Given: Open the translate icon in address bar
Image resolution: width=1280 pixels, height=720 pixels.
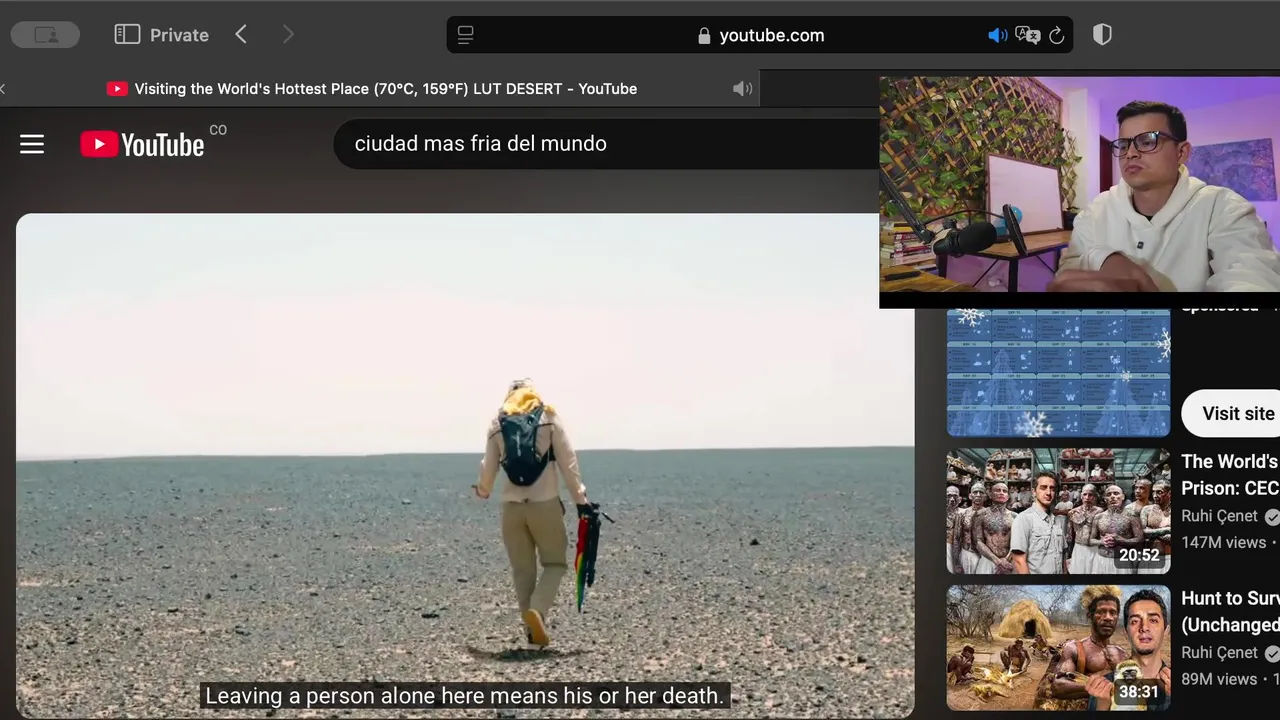Looking at the screenshot, I should click(1027, 35).
